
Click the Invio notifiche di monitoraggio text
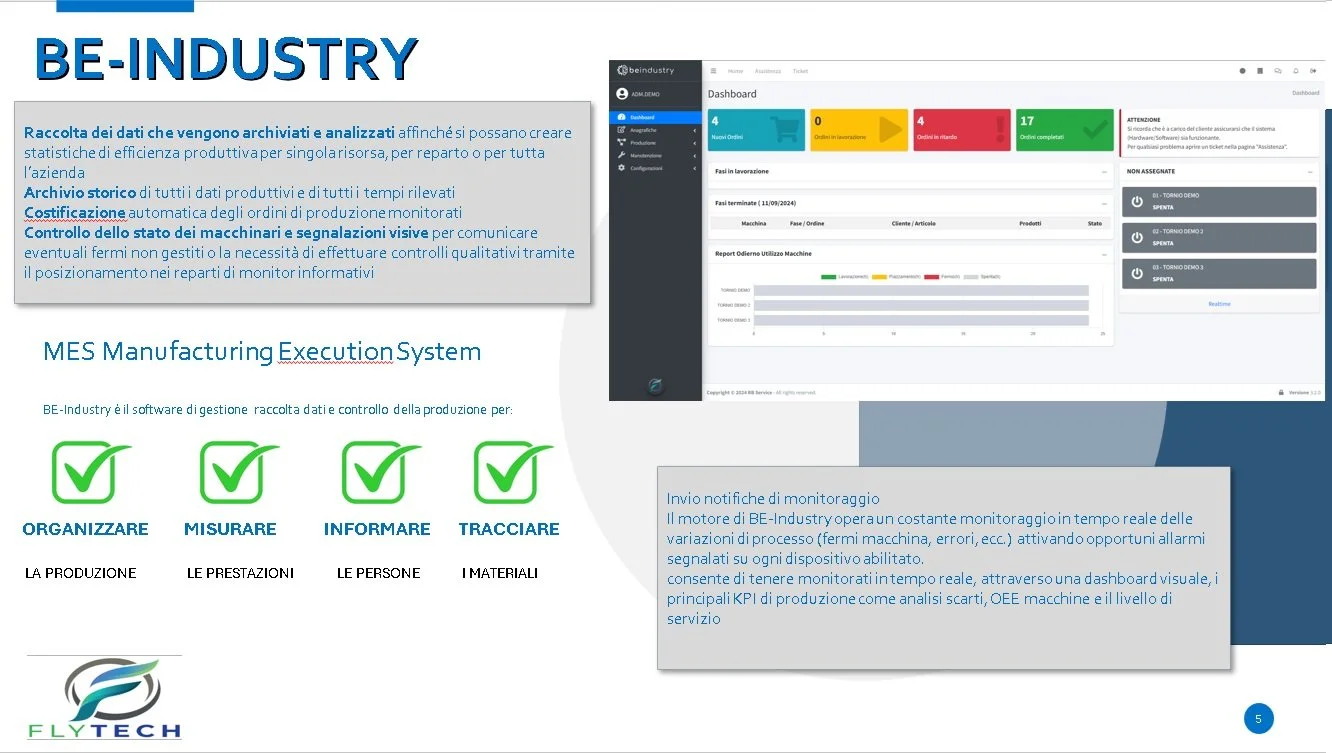click(x=773, y=498)
